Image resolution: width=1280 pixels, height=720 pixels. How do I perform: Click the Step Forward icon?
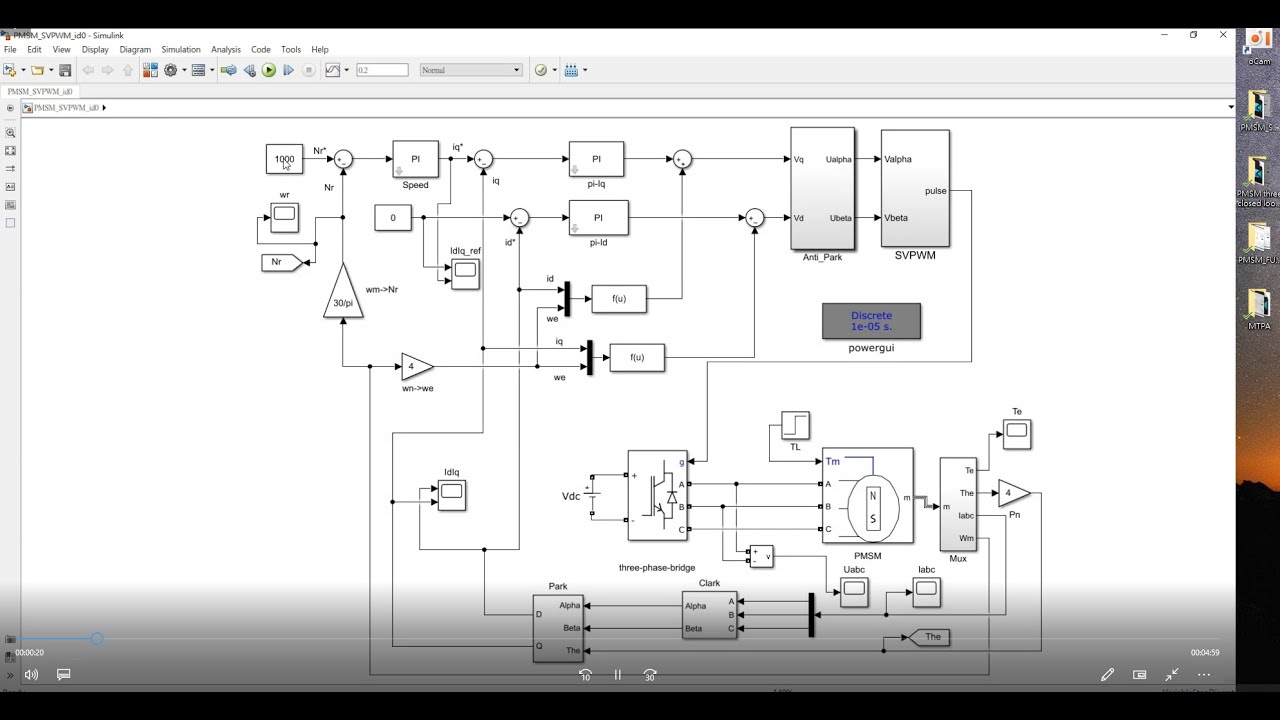click(x=289, y=70)
